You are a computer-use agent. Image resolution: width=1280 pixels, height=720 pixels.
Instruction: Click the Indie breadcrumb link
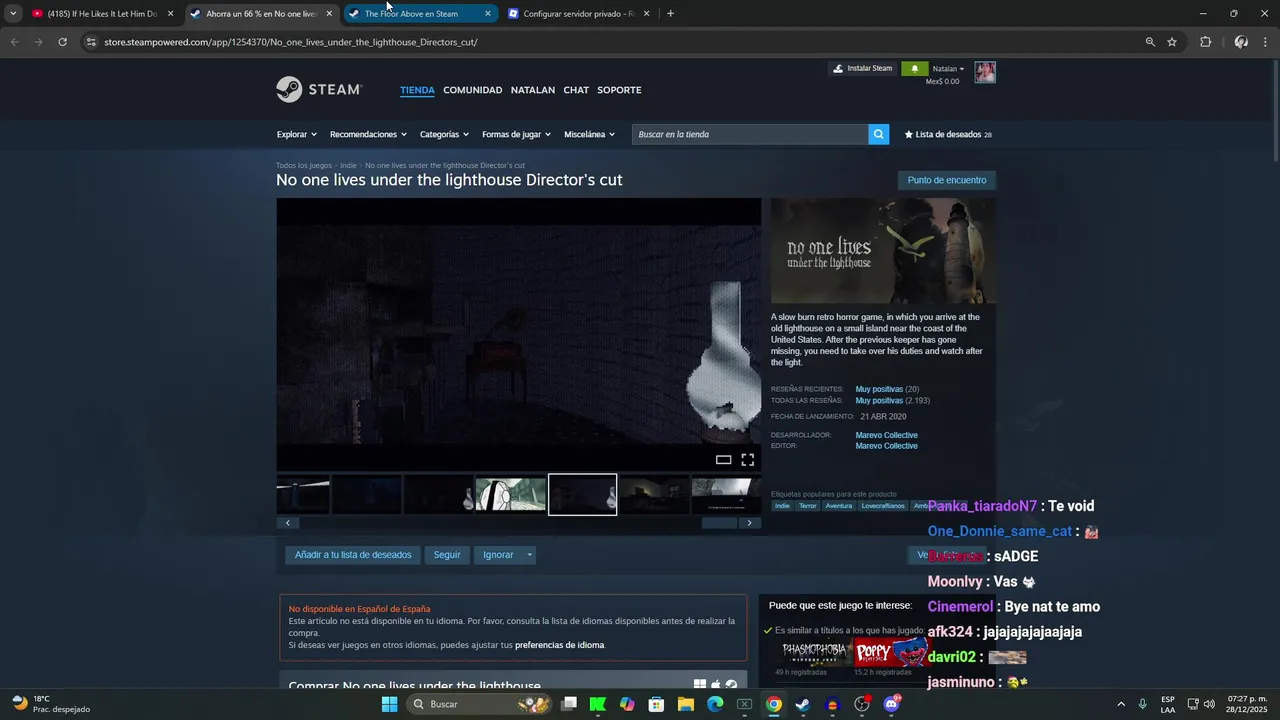[348, 165]
